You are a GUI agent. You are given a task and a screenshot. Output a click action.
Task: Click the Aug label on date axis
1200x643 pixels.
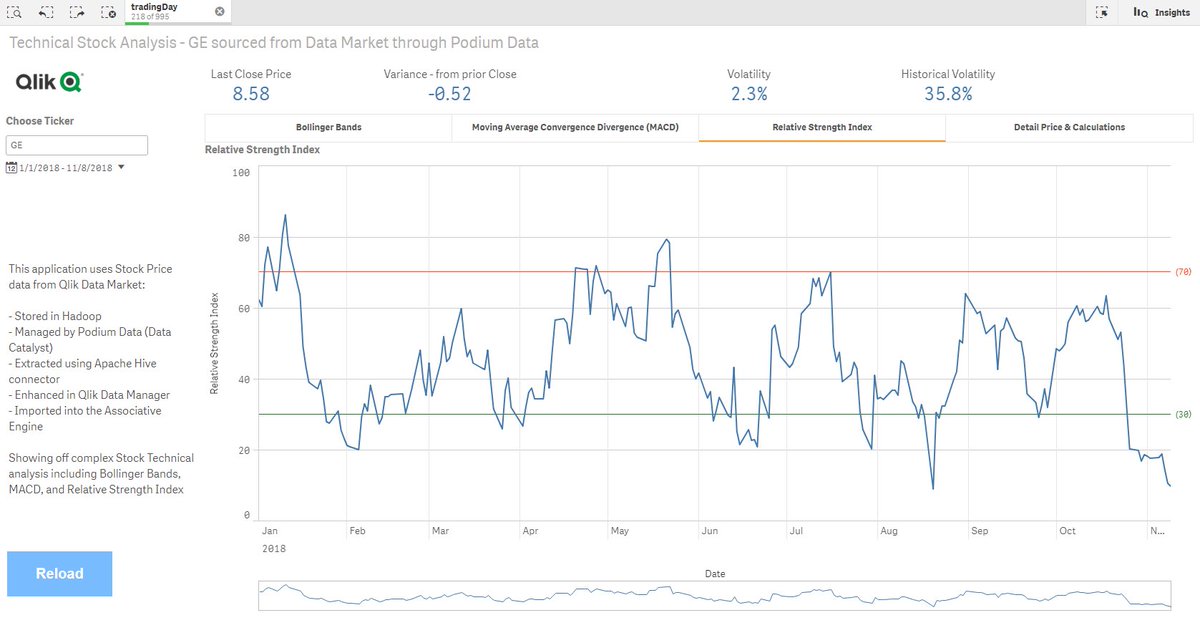point(888,531)
